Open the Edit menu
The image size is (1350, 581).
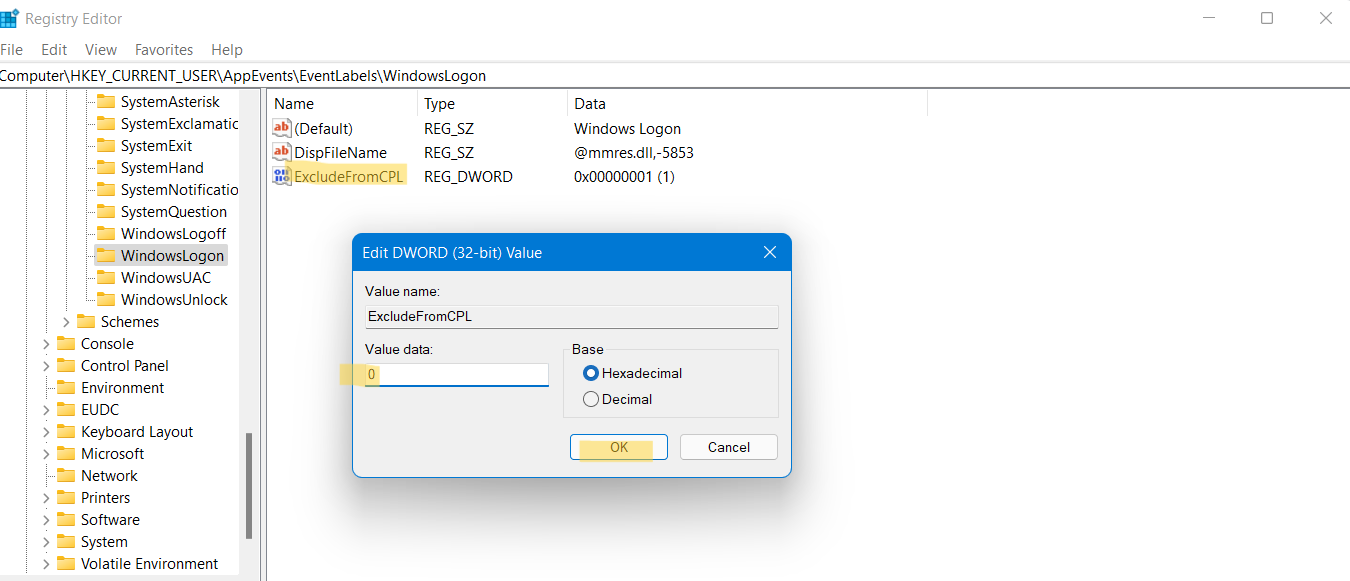pyautogui.click(x=54, y=49)
